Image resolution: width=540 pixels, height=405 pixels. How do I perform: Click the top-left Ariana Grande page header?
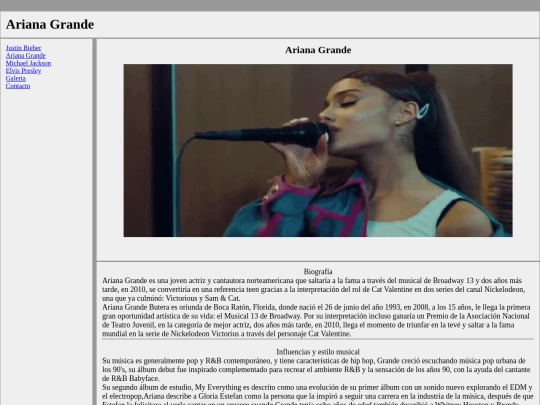[50, 24]
